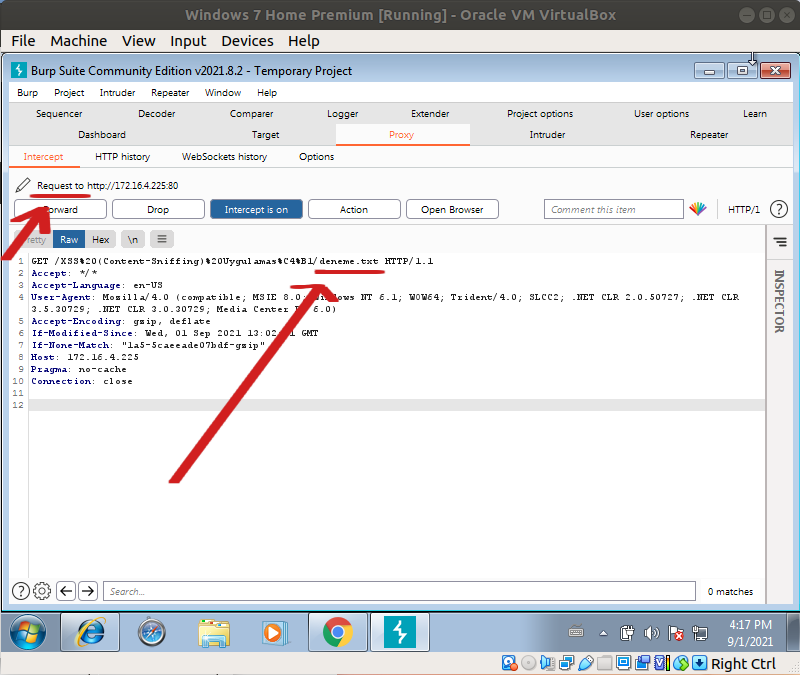Viewport: 800px width, 675px height.
Task: Open Action Center flag tray icon
Action: 676,633
